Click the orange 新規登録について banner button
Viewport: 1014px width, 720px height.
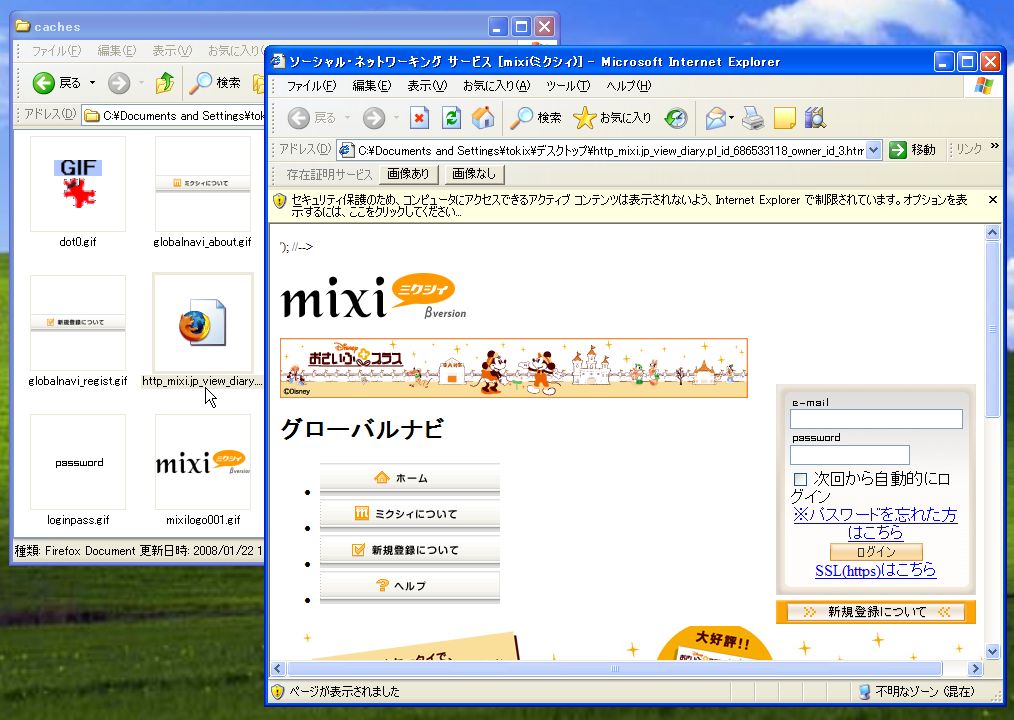[x=876, y=612]
